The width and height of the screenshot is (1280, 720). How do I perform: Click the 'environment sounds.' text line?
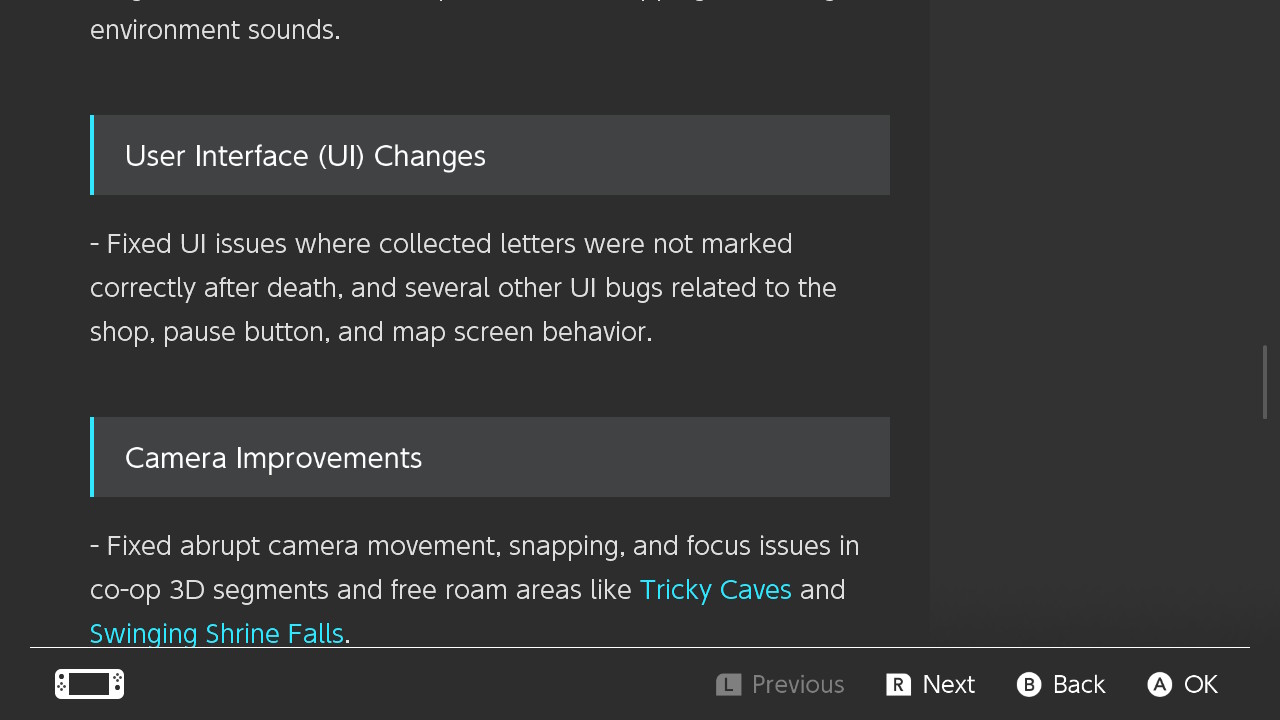215,30
